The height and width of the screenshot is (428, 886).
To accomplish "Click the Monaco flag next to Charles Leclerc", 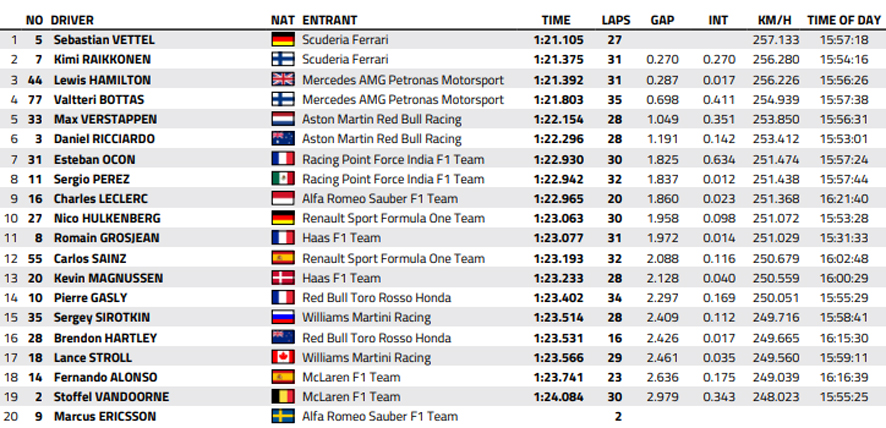I will pos(283,198).
